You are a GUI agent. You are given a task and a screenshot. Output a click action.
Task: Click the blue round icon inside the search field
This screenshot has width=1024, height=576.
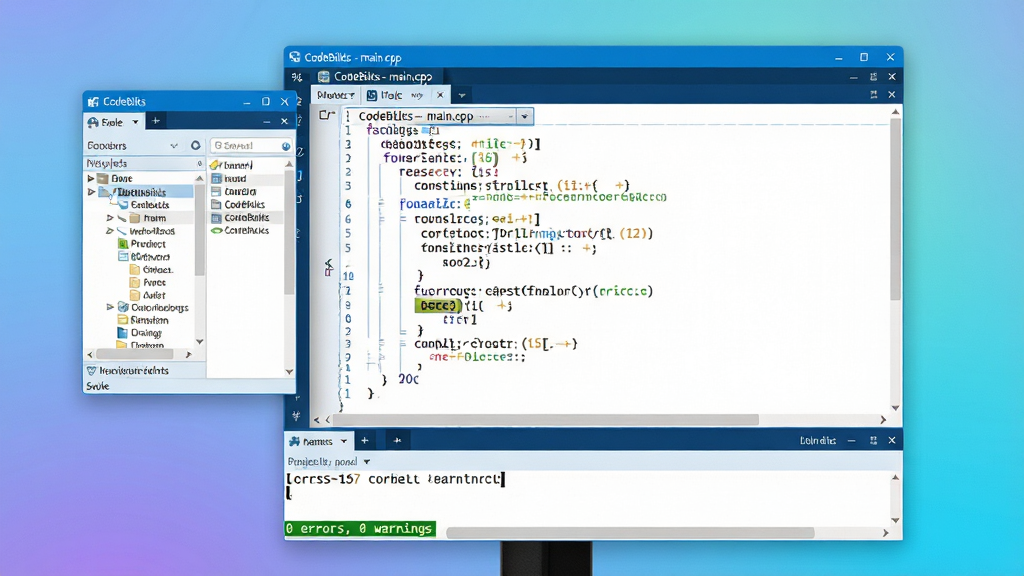click(x=285, y=146)
